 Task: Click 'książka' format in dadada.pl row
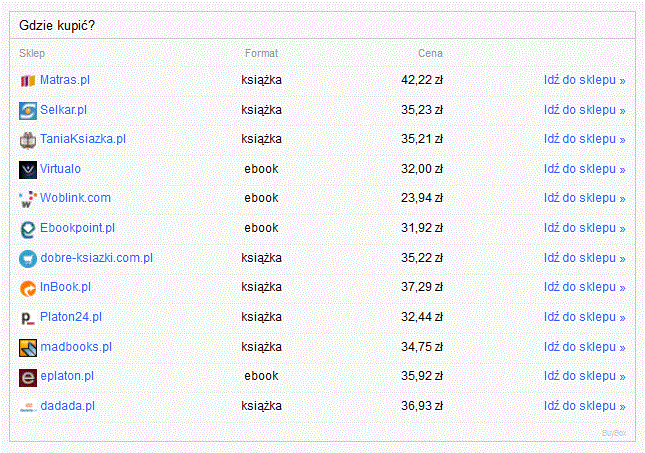click(261, 406)
